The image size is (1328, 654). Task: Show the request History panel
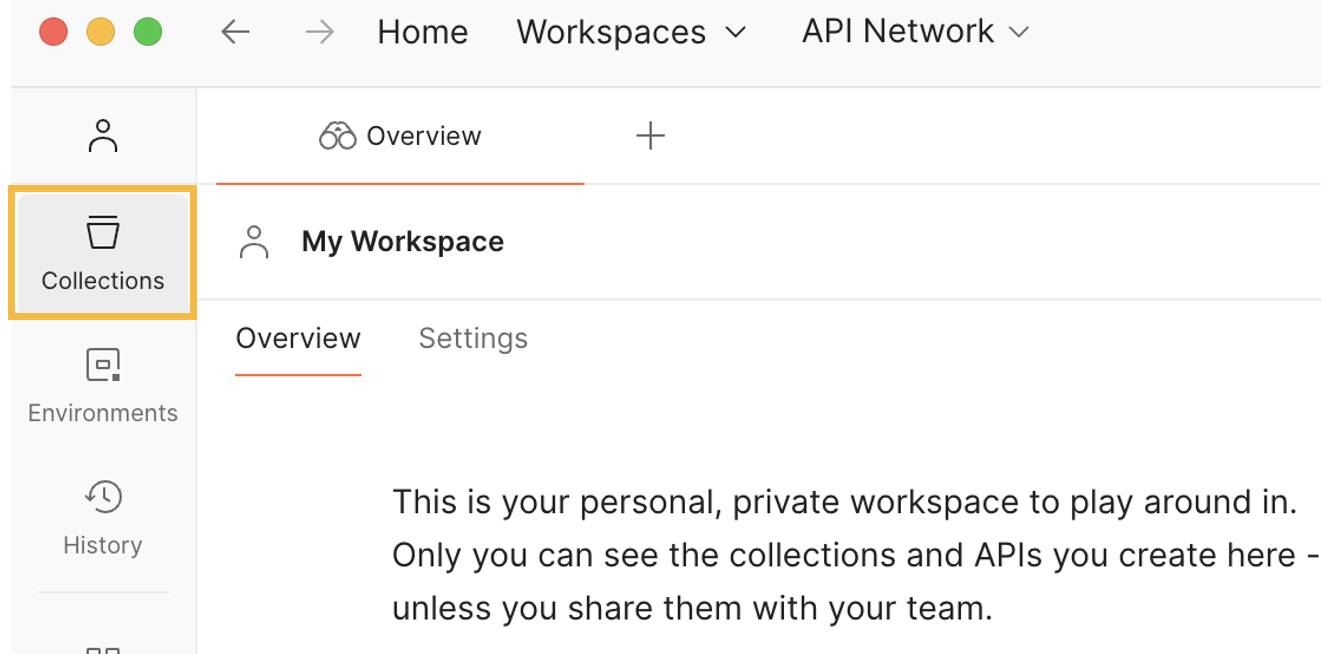coord(103,518)
